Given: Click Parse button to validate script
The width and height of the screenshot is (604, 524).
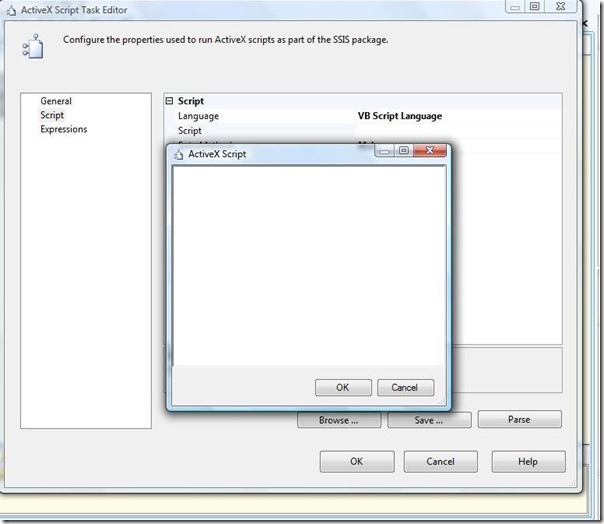Looking at the screenshot, I should pyautogui.click(x=520, y=419).
